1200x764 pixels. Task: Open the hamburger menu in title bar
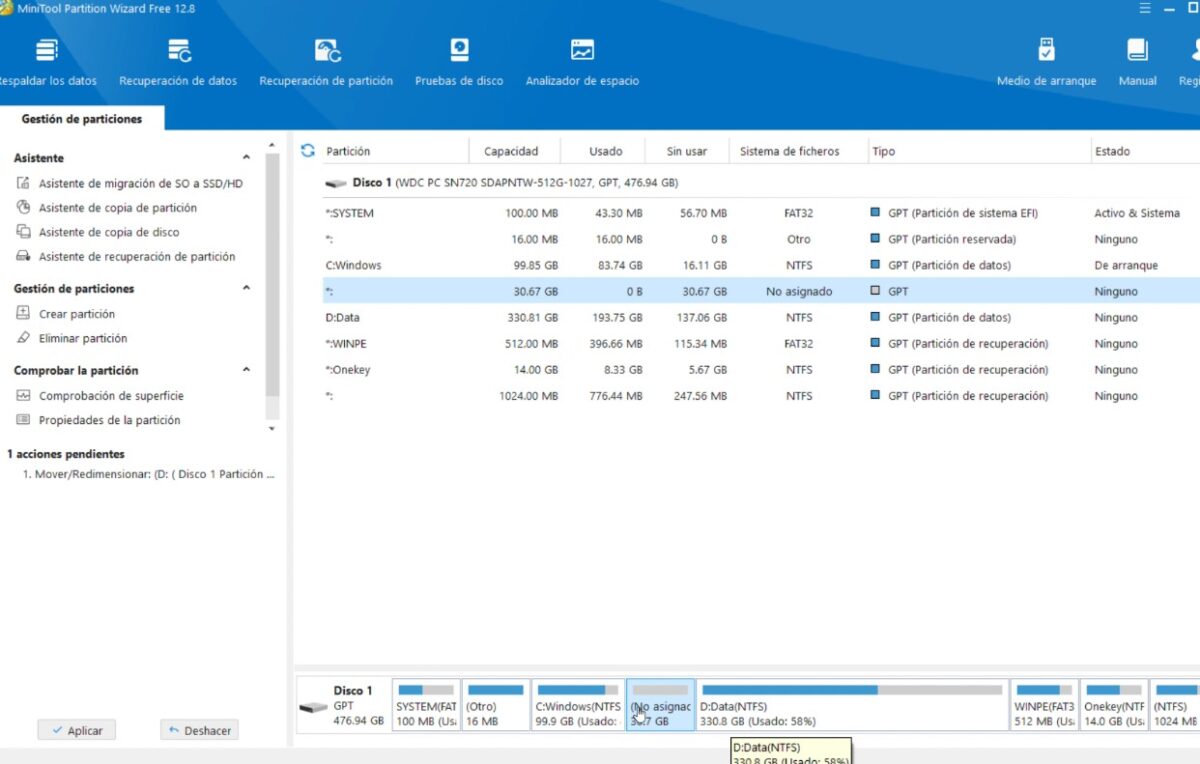click(x=1145, y=9)
